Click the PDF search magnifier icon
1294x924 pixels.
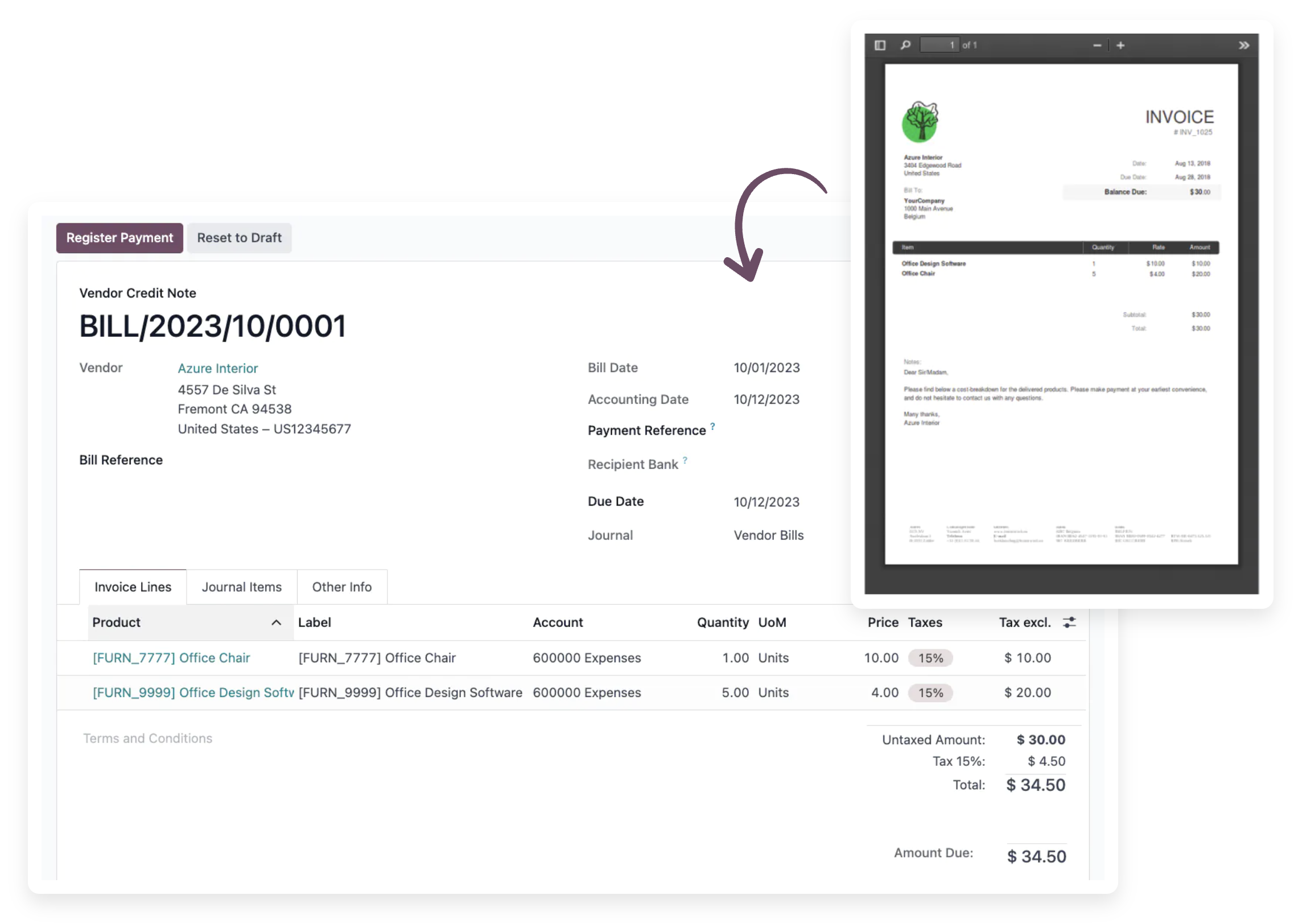905,45
